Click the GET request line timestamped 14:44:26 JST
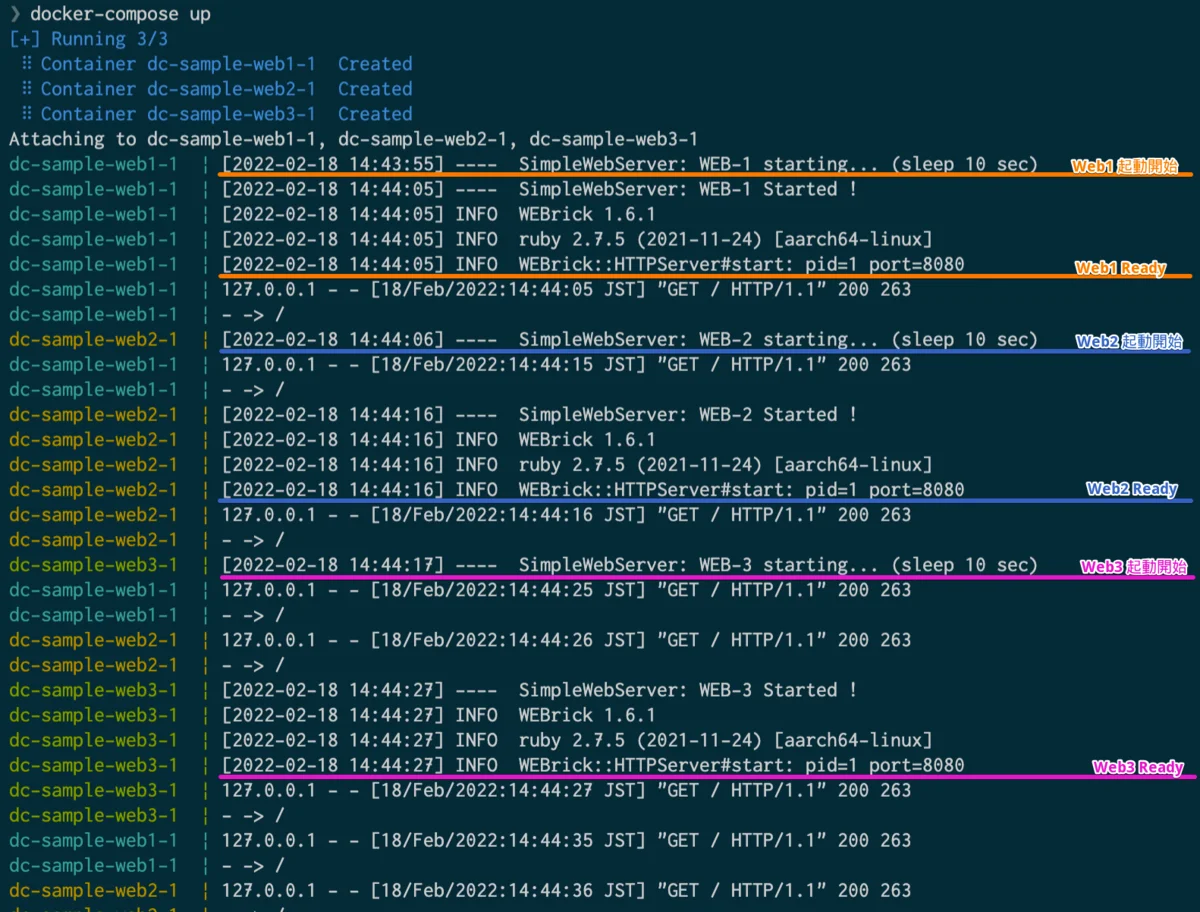This screenshot has width=1200, height=912. [x=460, y=639]
